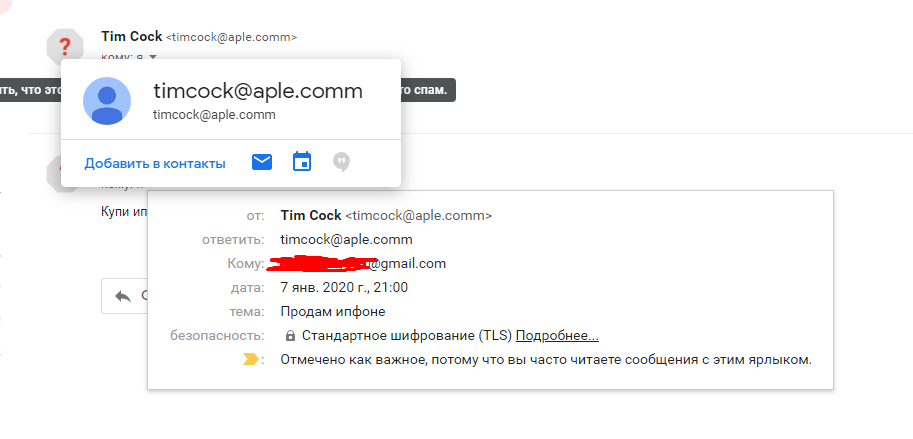913x439 pixels.
Task: Click the lock icon beside encryption info
Action: click(x=290, y=336)
